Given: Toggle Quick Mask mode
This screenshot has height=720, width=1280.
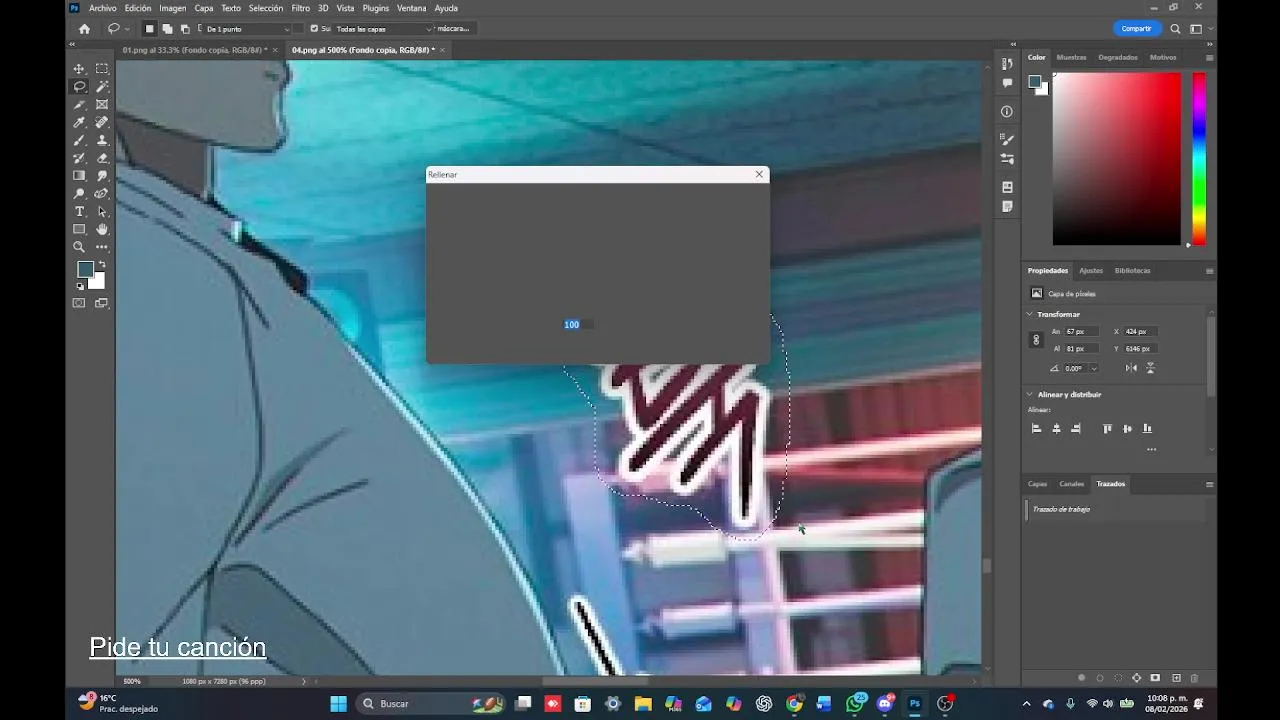Looking at the screenshot, I should point(79,303).
